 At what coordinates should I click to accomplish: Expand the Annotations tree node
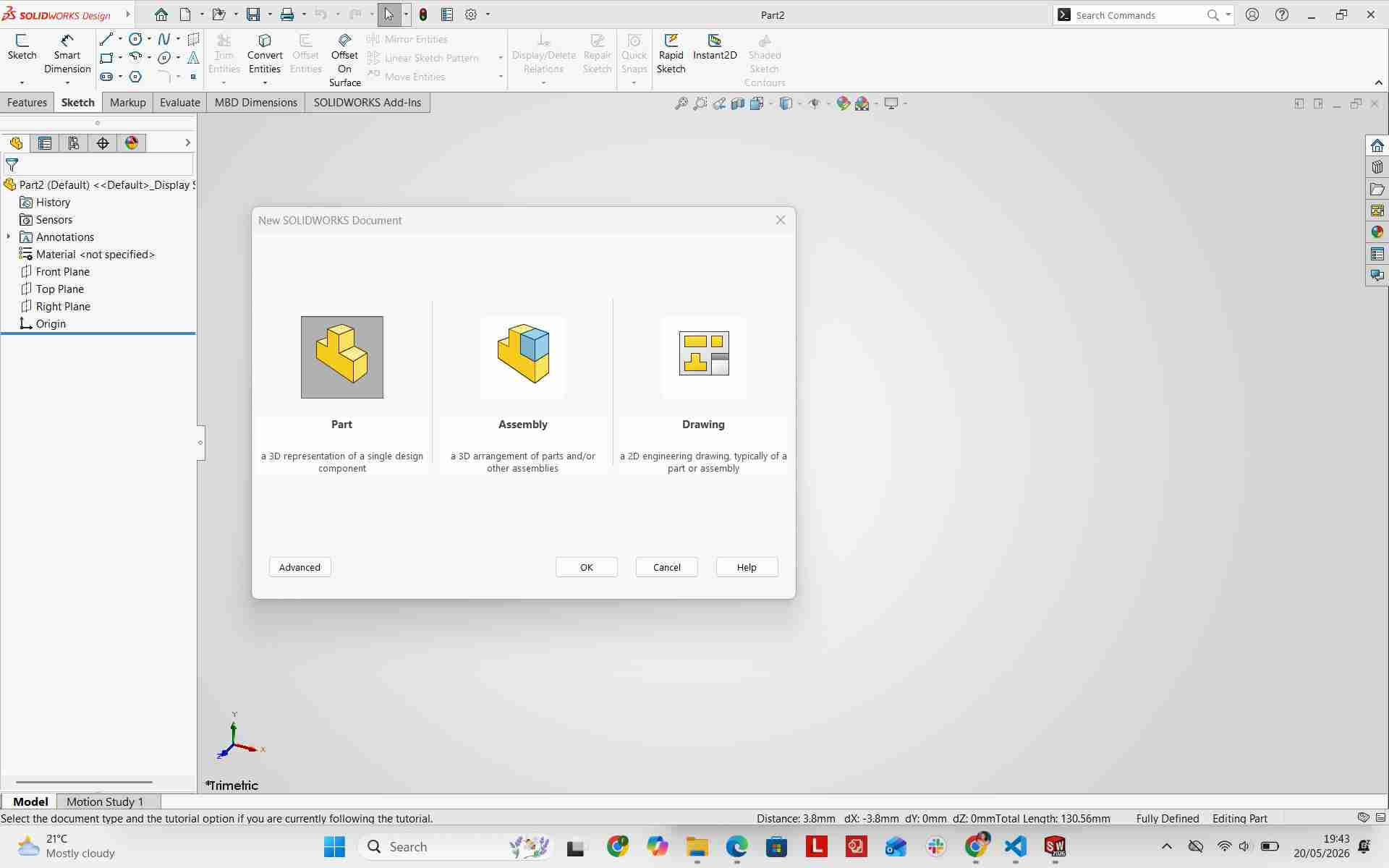click(9, 237)
